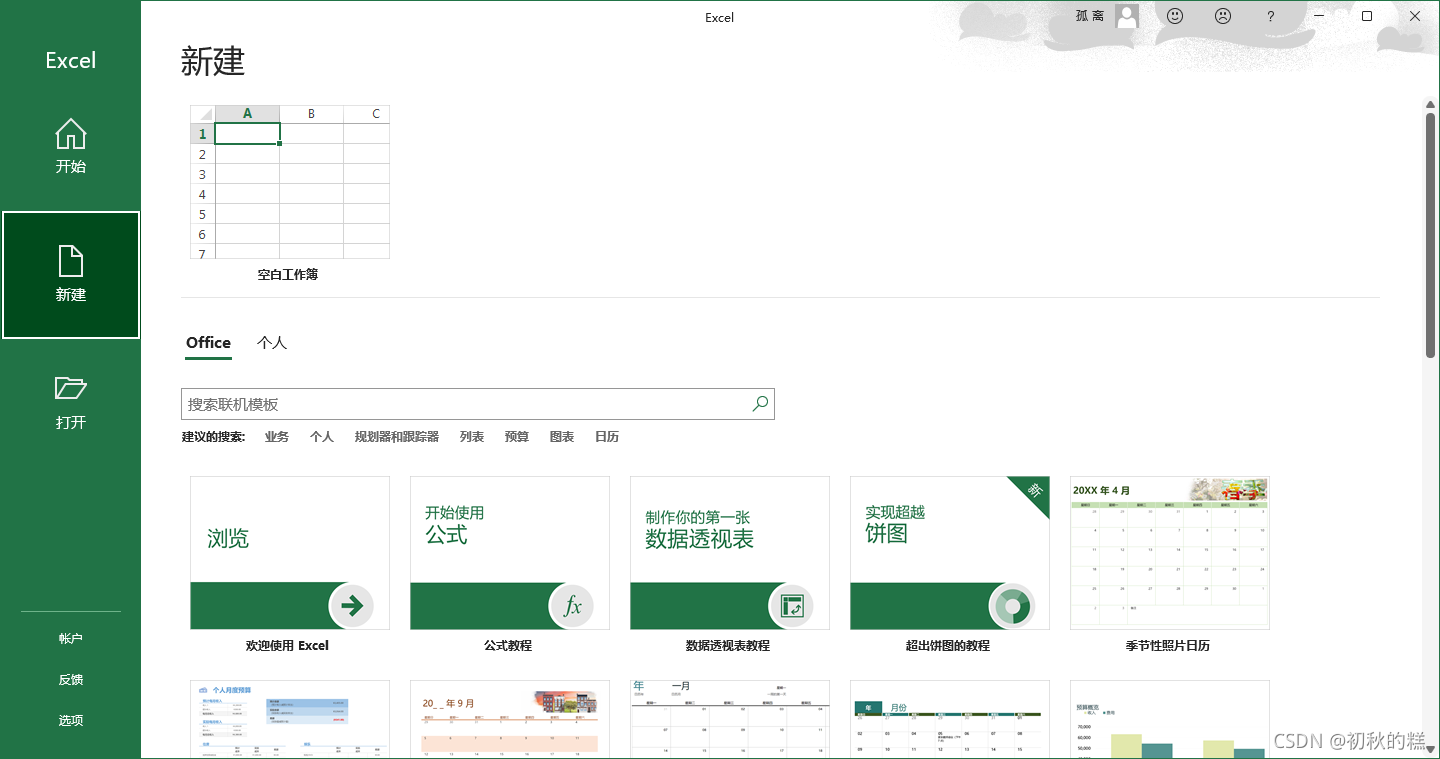Send a frown feedback icon
Image resolution: width=1440 pixels, height=759 pixels.
click(x=1223, y=16)
